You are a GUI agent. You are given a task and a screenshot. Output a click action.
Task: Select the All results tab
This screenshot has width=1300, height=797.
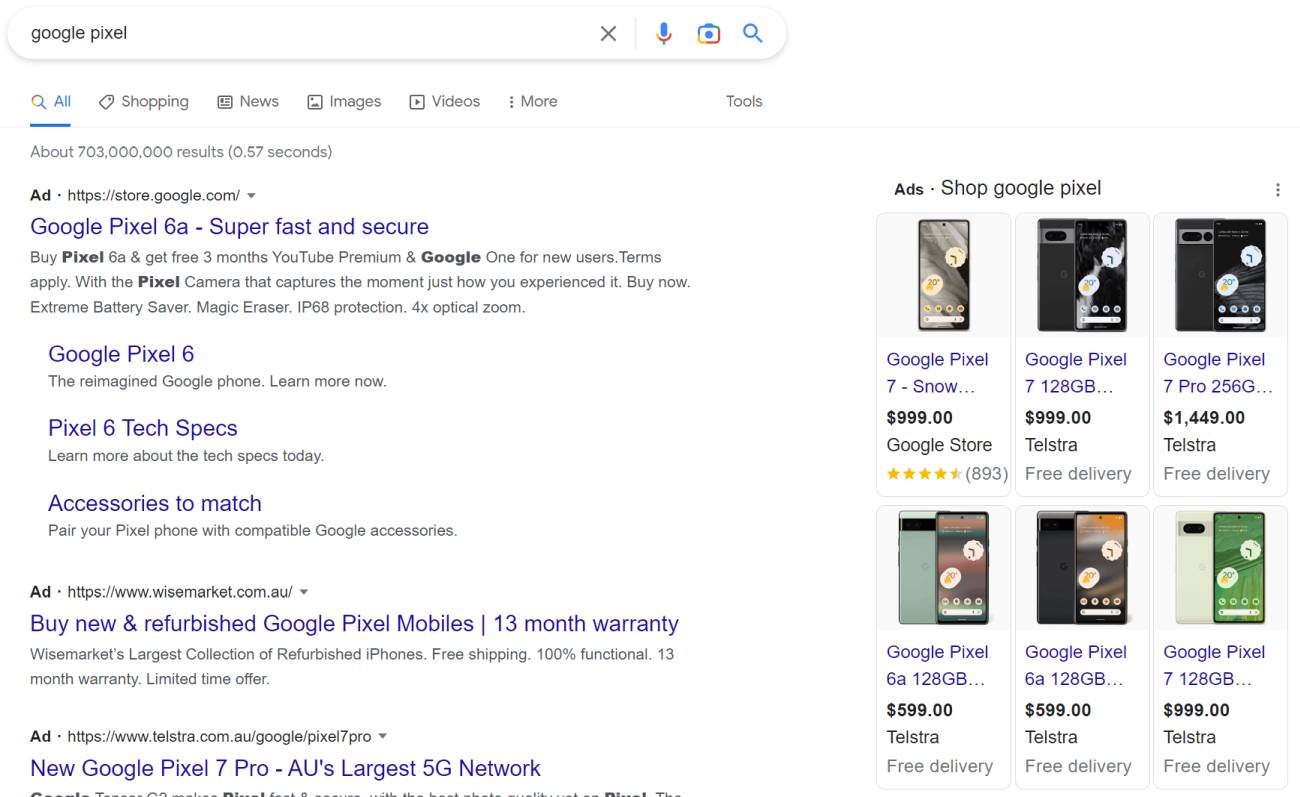51,101
